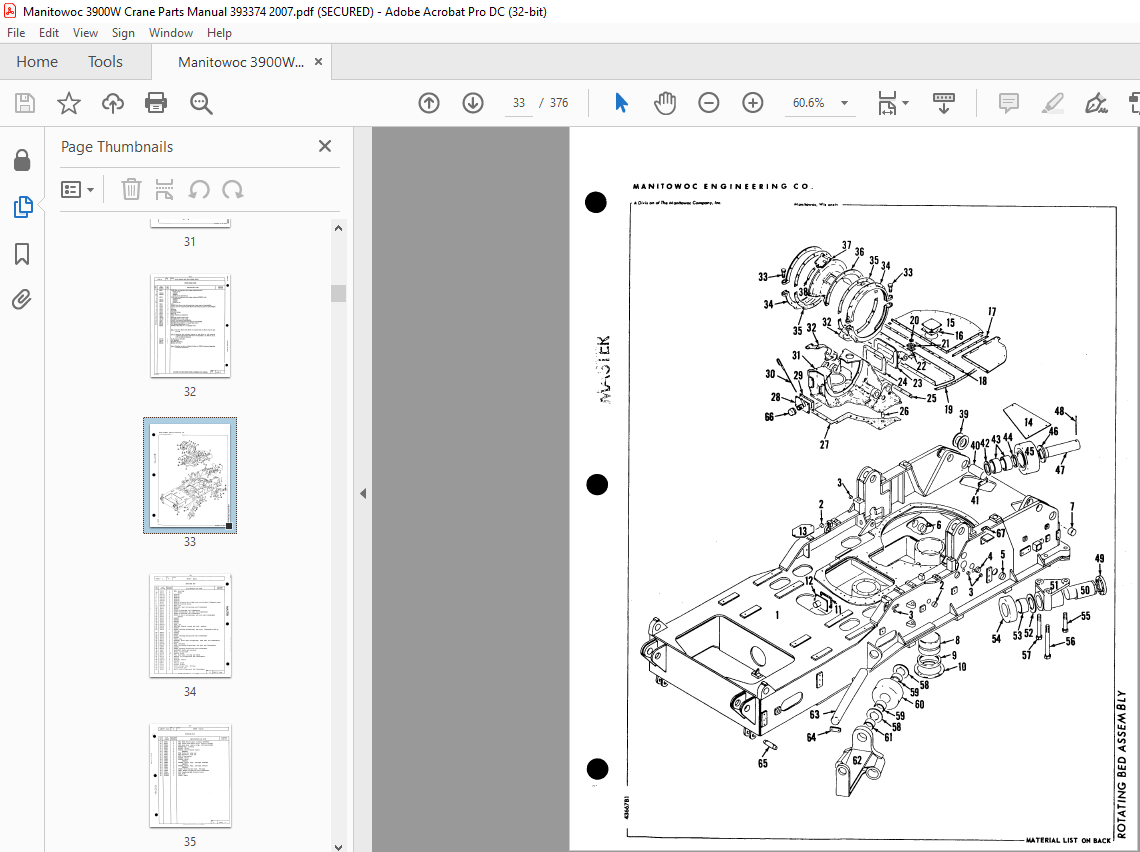The width and height of the screenshot is (1140, 852).
Task: Activate the Hand pan tool
Action: pyautogui.click(x=665, y=103)
